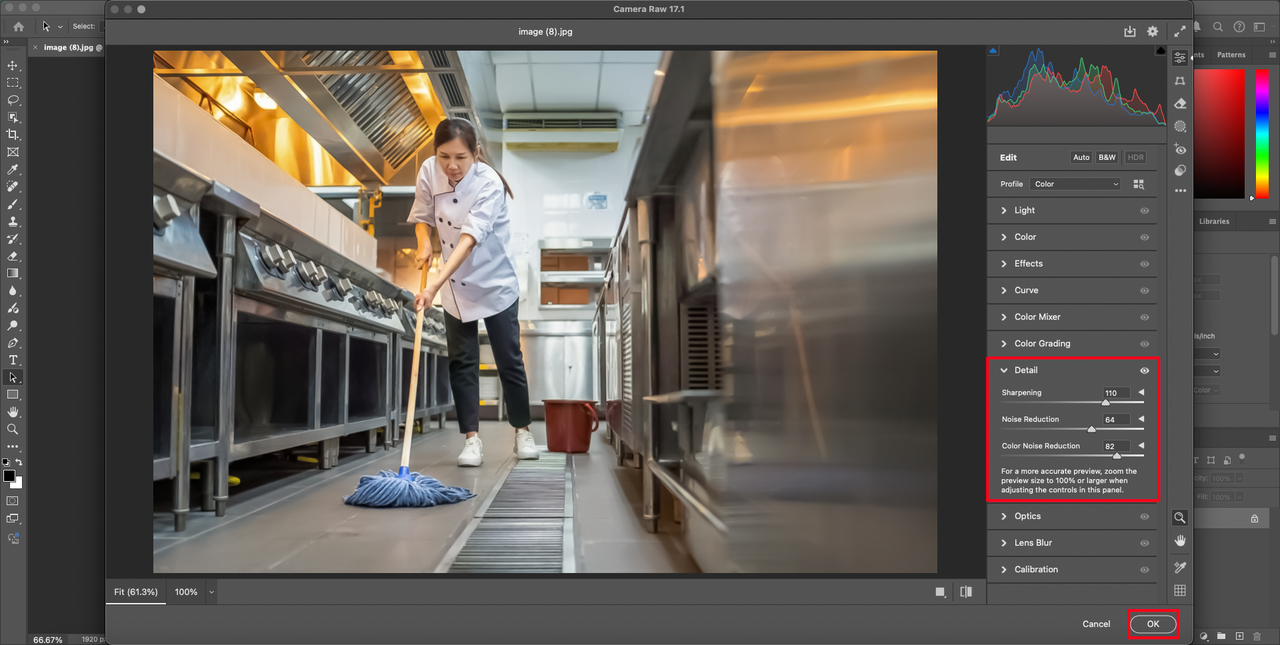Toggle Color panel visibility eye
The width and height of the screenshot is (1280, 645).
point(1145,237)
